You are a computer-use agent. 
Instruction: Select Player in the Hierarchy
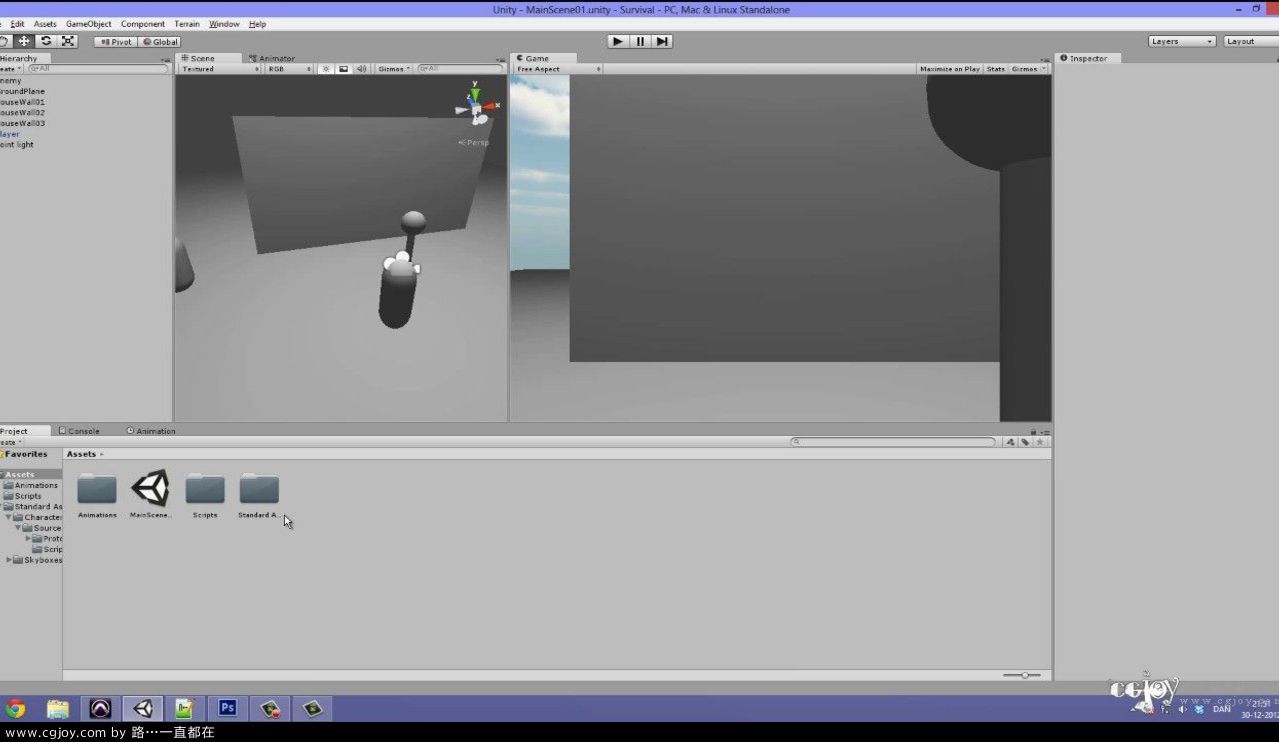[10, 134]
